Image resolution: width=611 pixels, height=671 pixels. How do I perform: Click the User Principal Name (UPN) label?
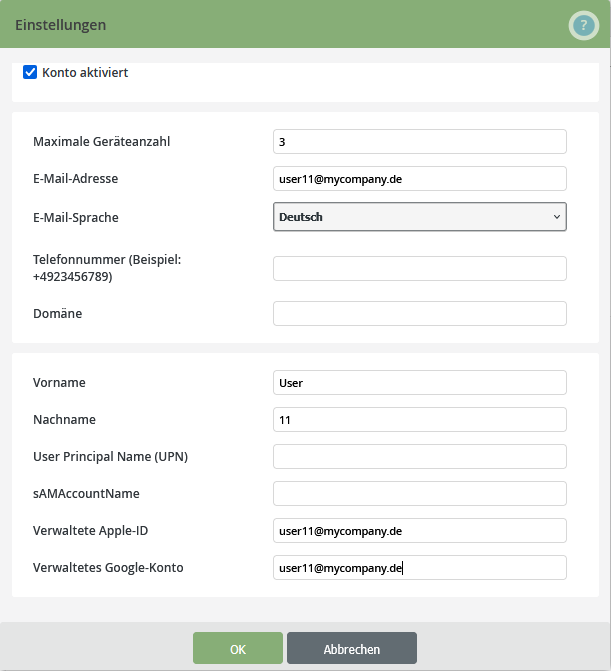(x=110, y=457)
